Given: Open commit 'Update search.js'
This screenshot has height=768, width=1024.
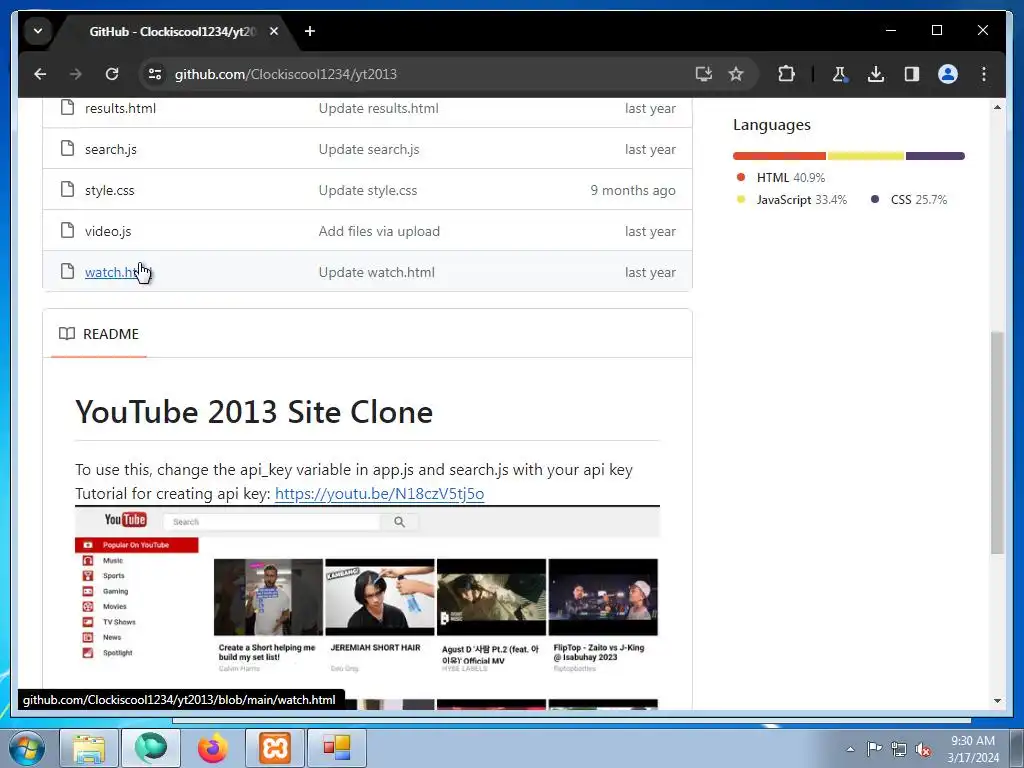Looking at the screenshot, I should [x=369, y=149].
